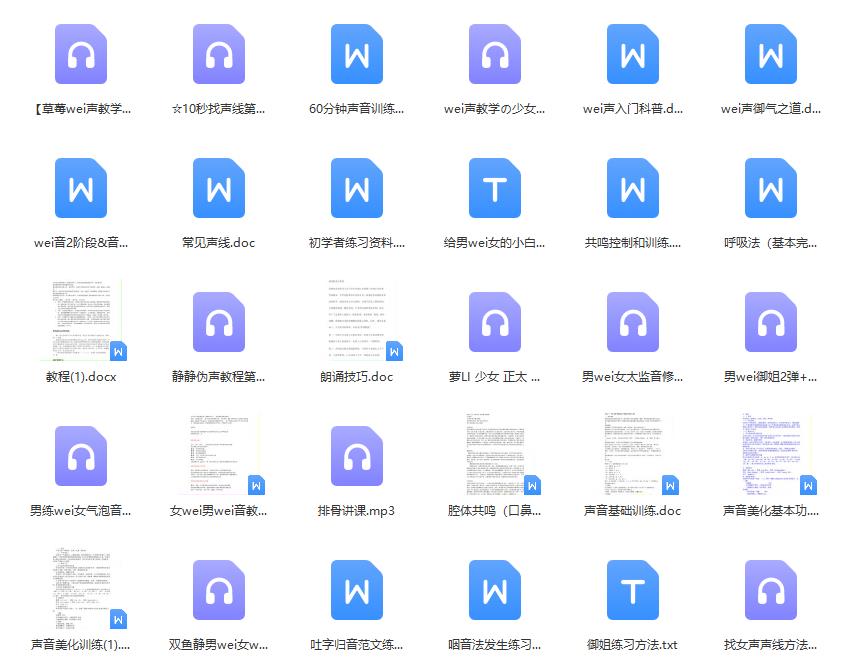Open the 男练wei女气泡音 audio file icon
The height and width of the screenshot is (671, 850).
pyautogui.click(x=80, y=456)
